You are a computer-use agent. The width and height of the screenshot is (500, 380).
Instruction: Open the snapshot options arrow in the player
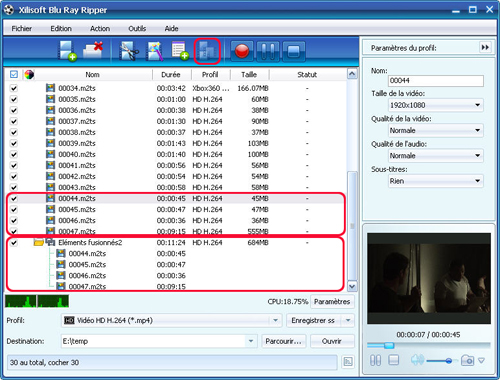pyautogui.click(x=481, y=360)
